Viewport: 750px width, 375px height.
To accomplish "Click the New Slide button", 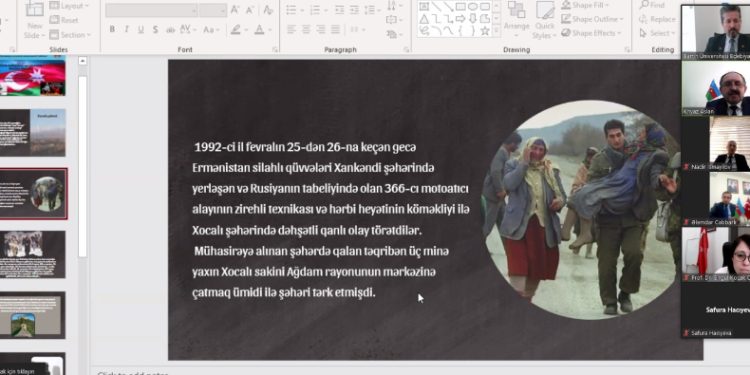I will (x=35, y=20).
